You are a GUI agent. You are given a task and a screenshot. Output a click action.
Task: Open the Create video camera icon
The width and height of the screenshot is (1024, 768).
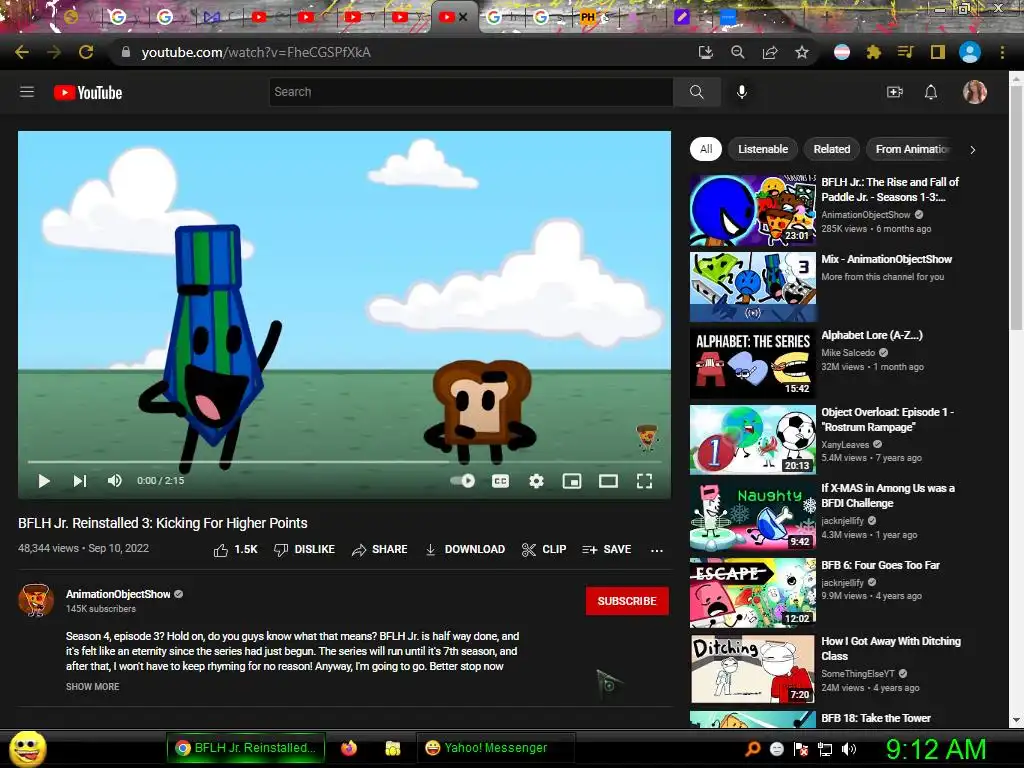point(894,92)
